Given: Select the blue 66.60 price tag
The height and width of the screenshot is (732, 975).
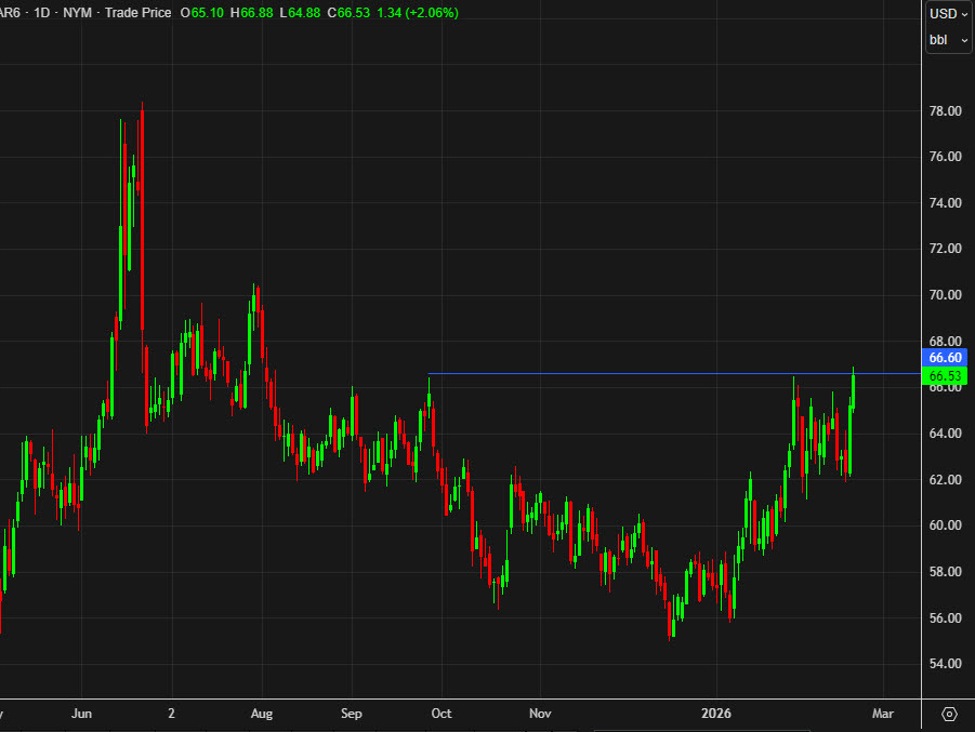Looking at the screenshot, I should 945,357.
